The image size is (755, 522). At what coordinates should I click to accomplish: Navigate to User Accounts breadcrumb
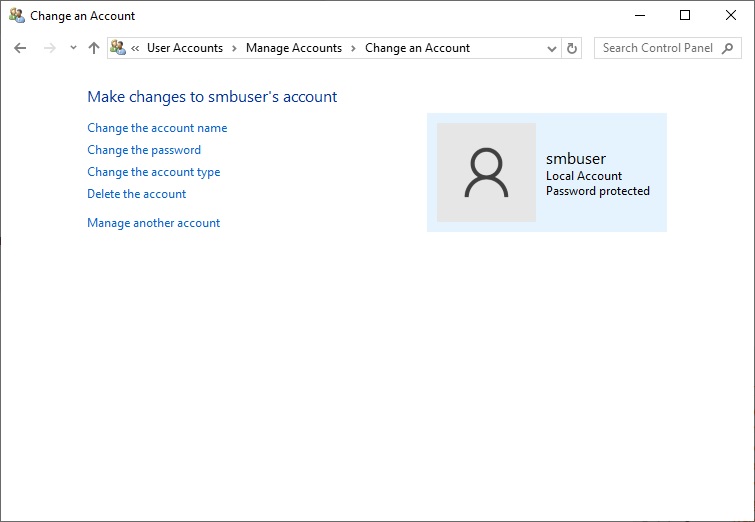click(185, 48)
